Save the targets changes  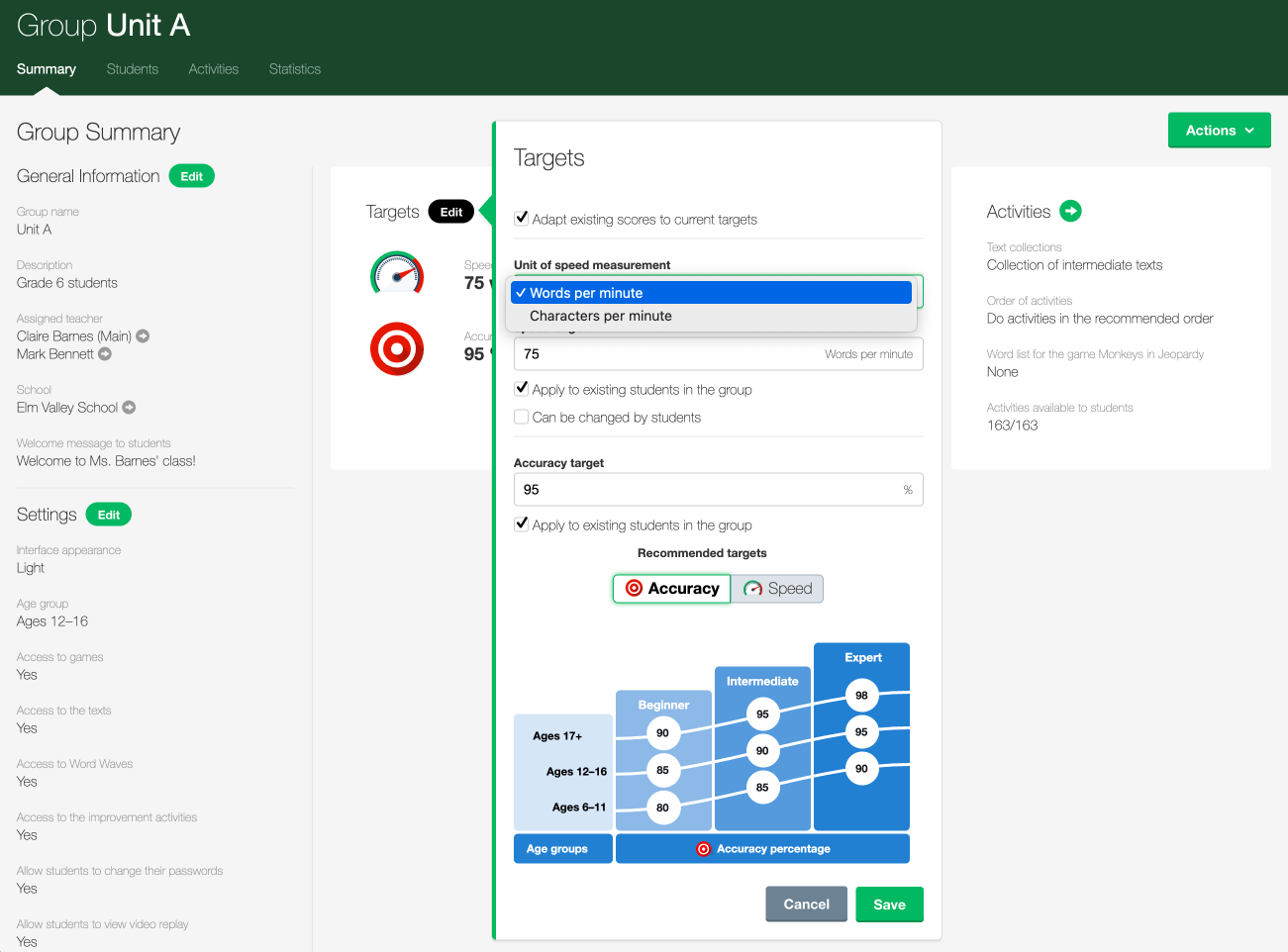tap(889, 904)
